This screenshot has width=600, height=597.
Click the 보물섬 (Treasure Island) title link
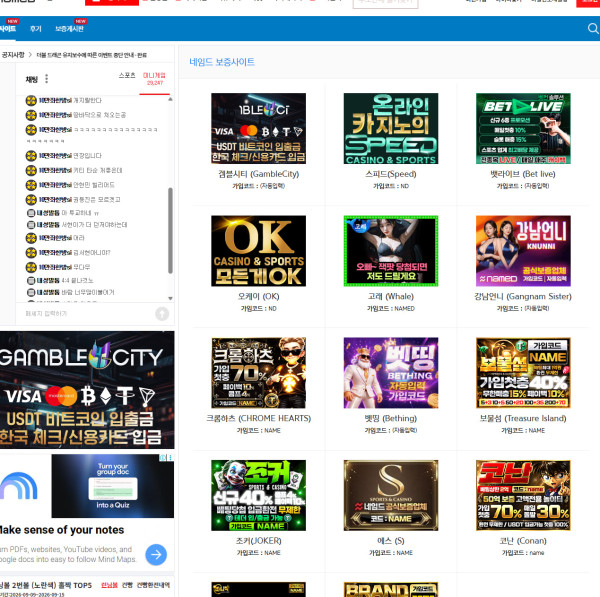coord(523,419)
